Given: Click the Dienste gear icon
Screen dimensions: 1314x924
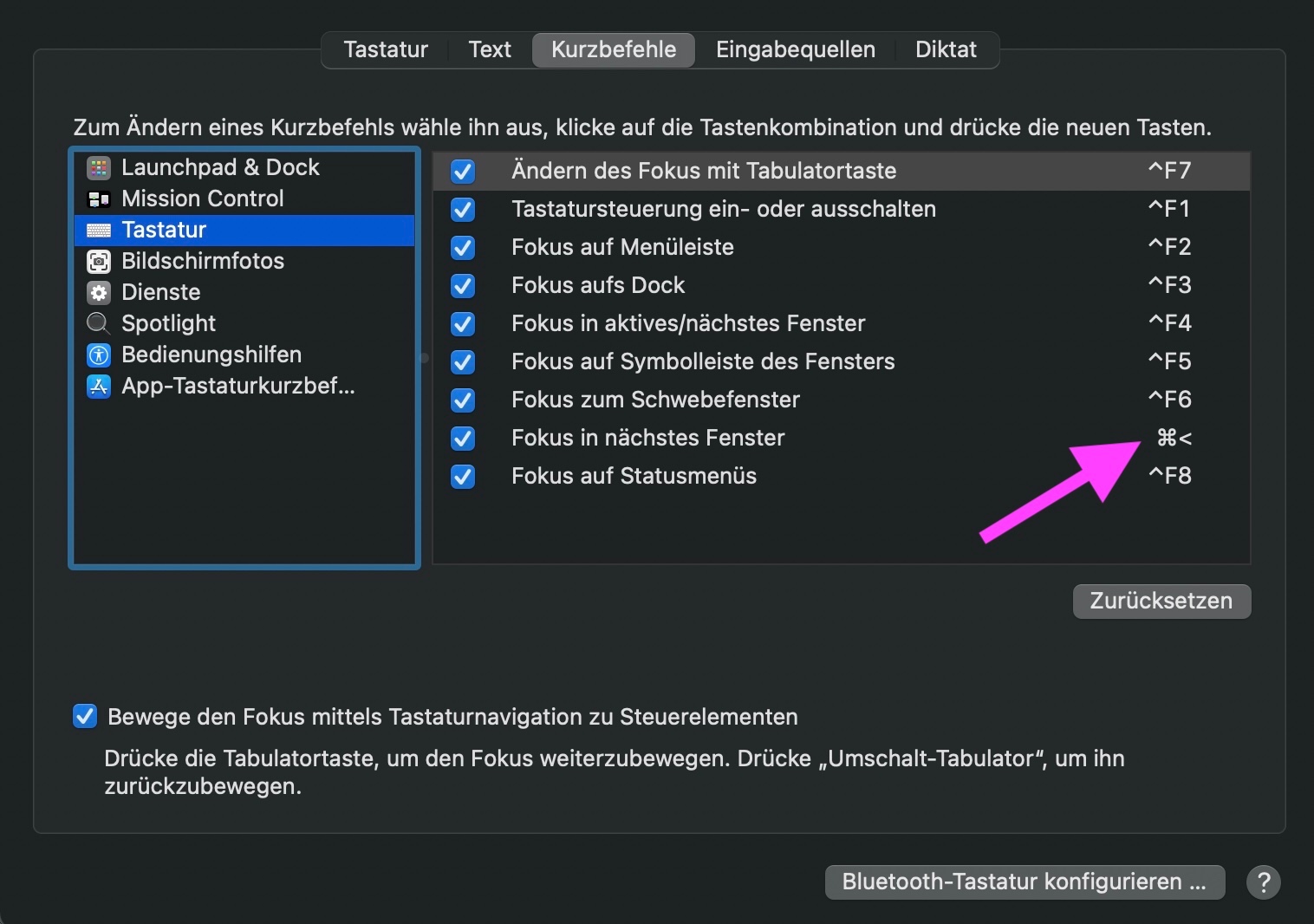Looking at the screenshot, I should point(99,292).
